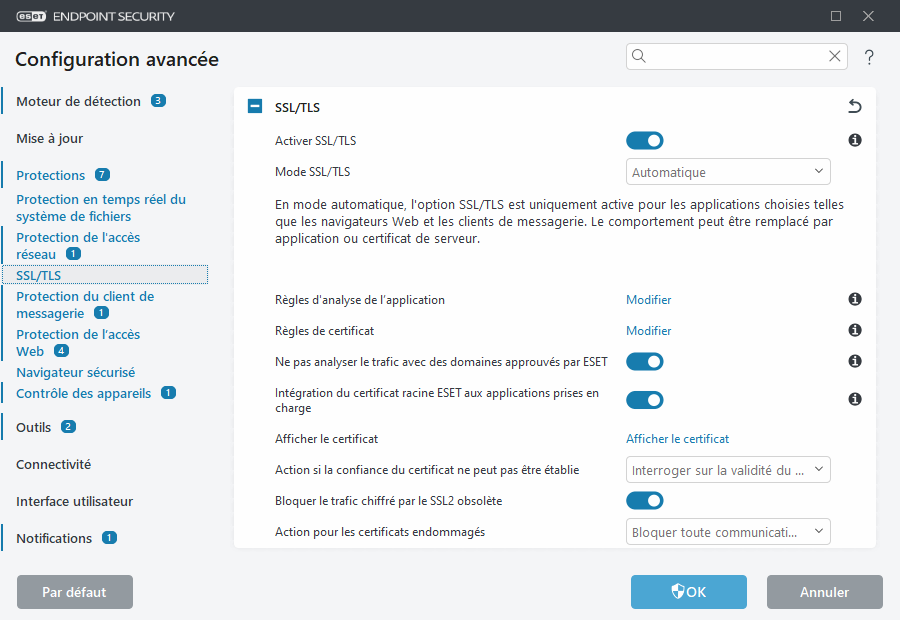Open dropdown for damaged certificates action
This screenshot has height=620, width=900.
pos(728,532)
